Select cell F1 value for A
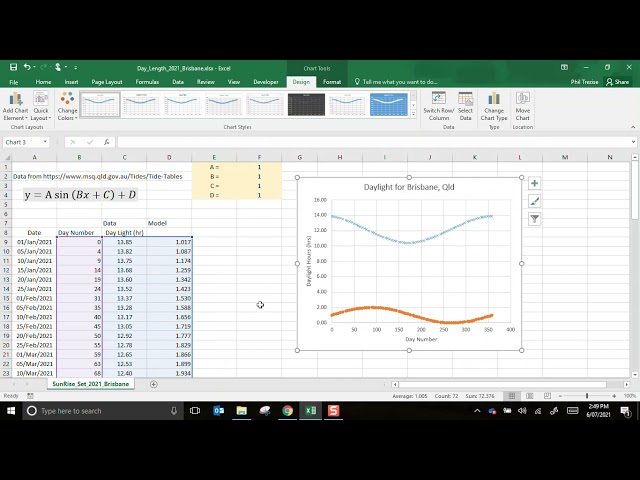Image resolution: width=640 pixels, height=480 pixels. click(x=259, y=167)
